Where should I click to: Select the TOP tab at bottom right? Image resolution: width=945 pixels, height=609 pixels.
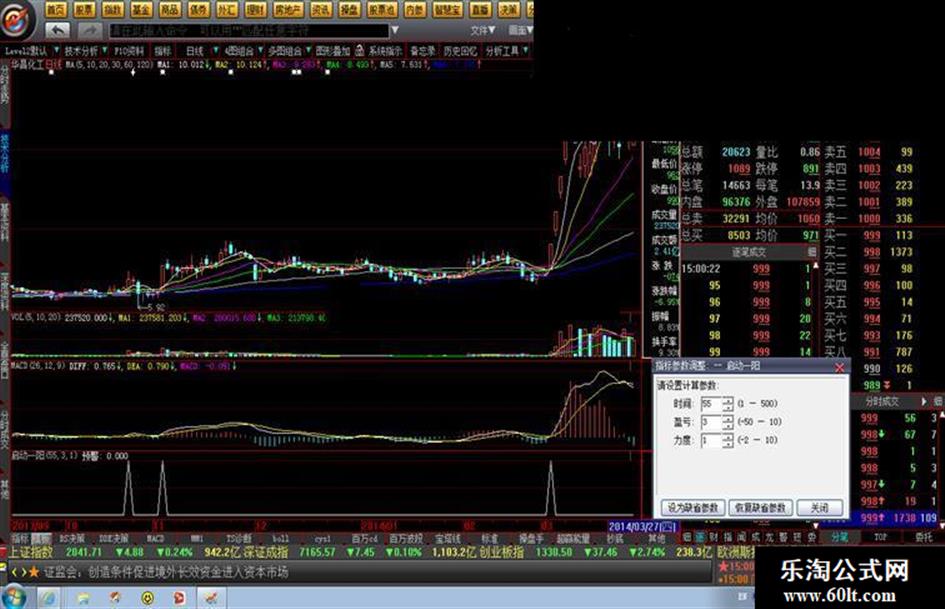point(881,537)
